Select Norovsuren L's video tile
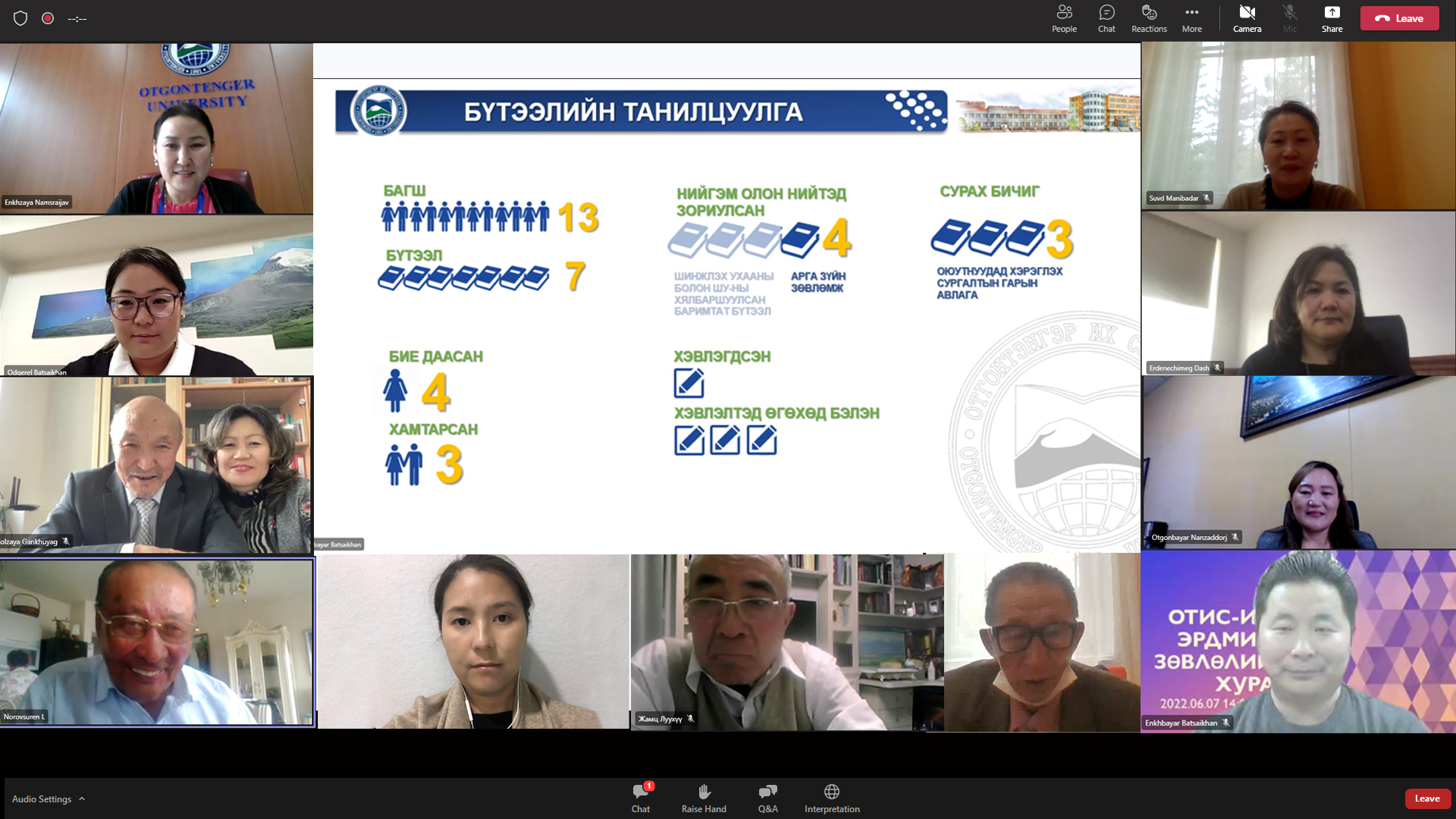Image resolution: width=1456 pixels, height=819 pixels. click(x=157, y=643)
